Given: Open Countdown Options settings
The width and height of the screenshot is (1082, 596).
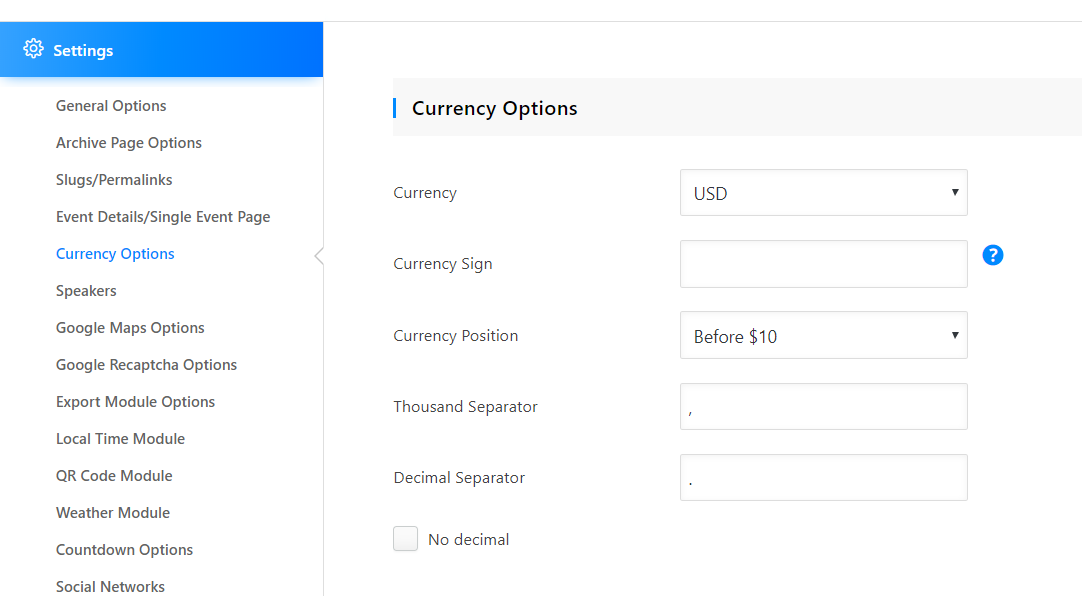Looking at the screenshot, I should (x=124, y=550).
